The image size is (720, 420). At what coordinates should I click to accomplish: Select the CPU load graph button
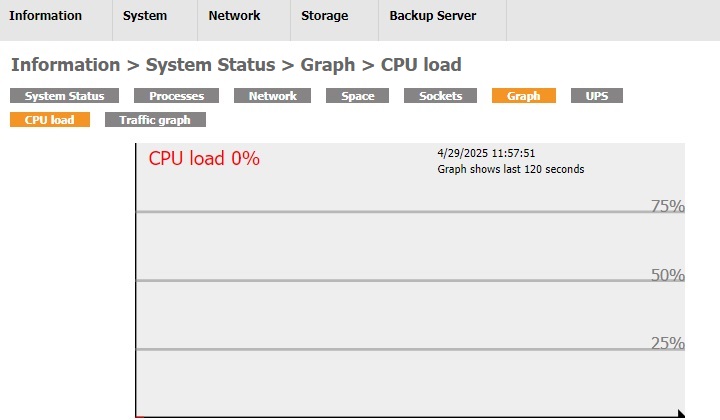[50, 120]
